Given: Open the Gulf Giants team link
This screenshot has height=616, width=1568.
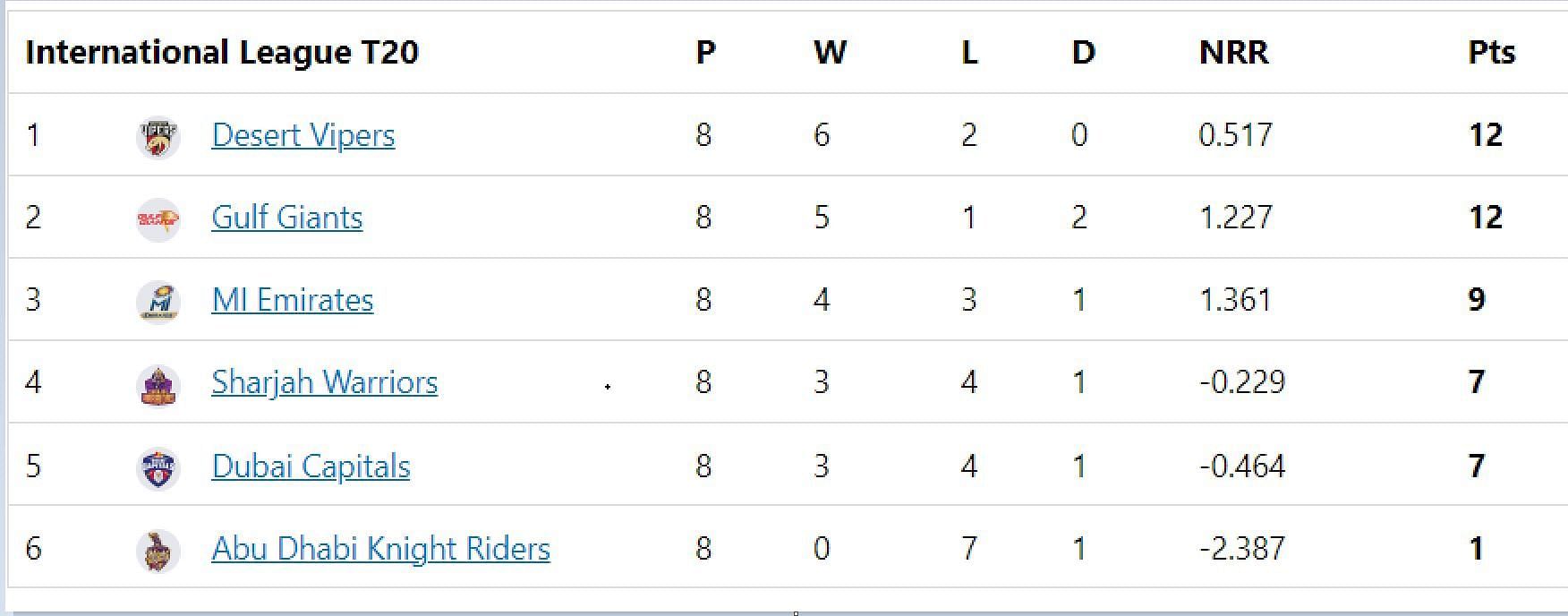Looking at the screenshot, I should click(287, 218).
